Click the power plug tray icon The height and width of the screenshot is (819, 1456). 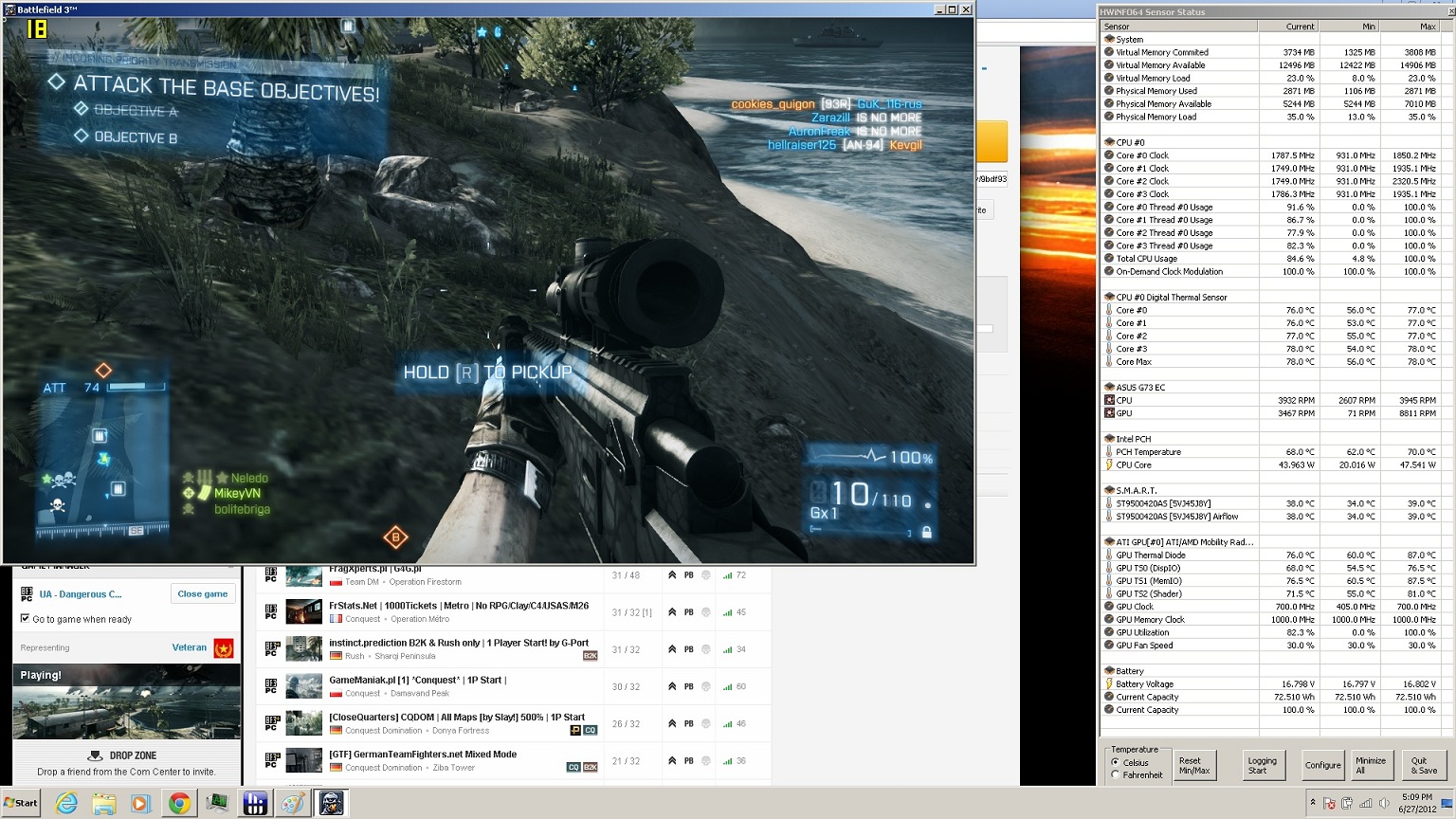pos(1347,803)
